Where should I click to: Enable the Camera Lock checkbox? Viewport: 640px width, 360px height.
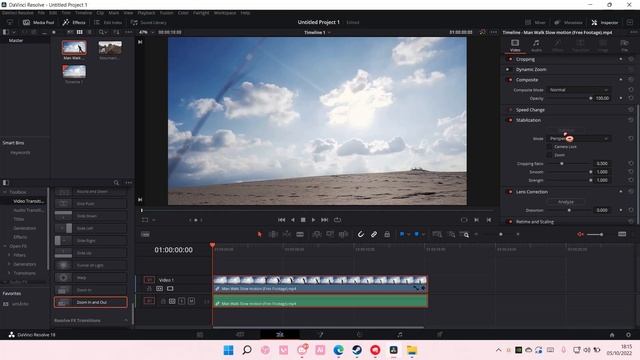(549, 147)
